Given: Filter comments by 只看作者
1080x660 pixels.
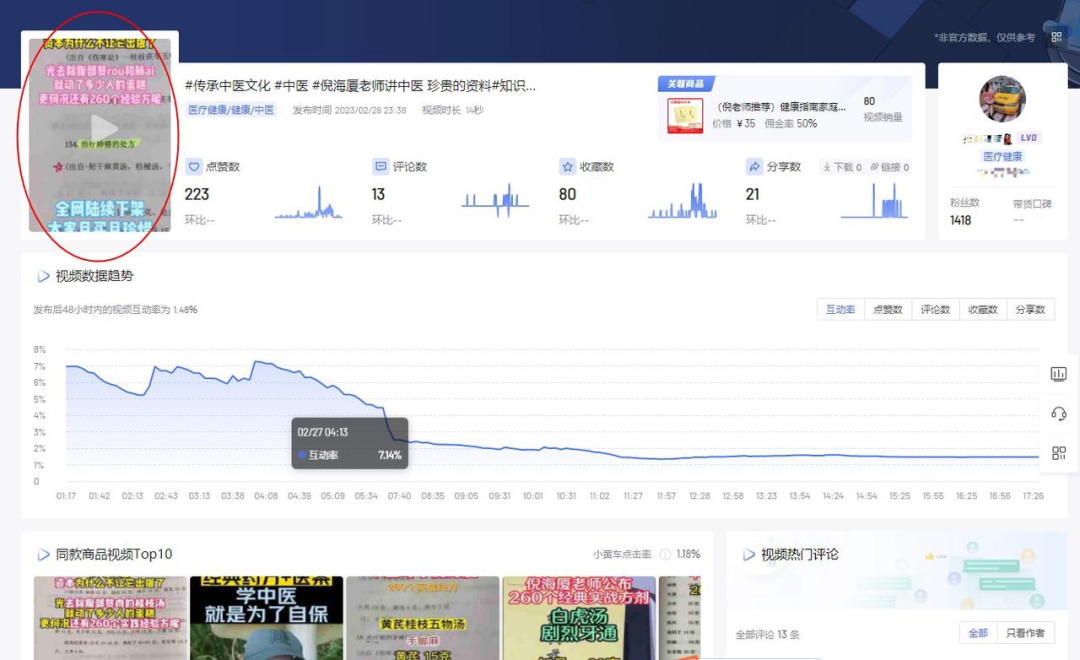Looking at the screenshot, I should 1025,633.
